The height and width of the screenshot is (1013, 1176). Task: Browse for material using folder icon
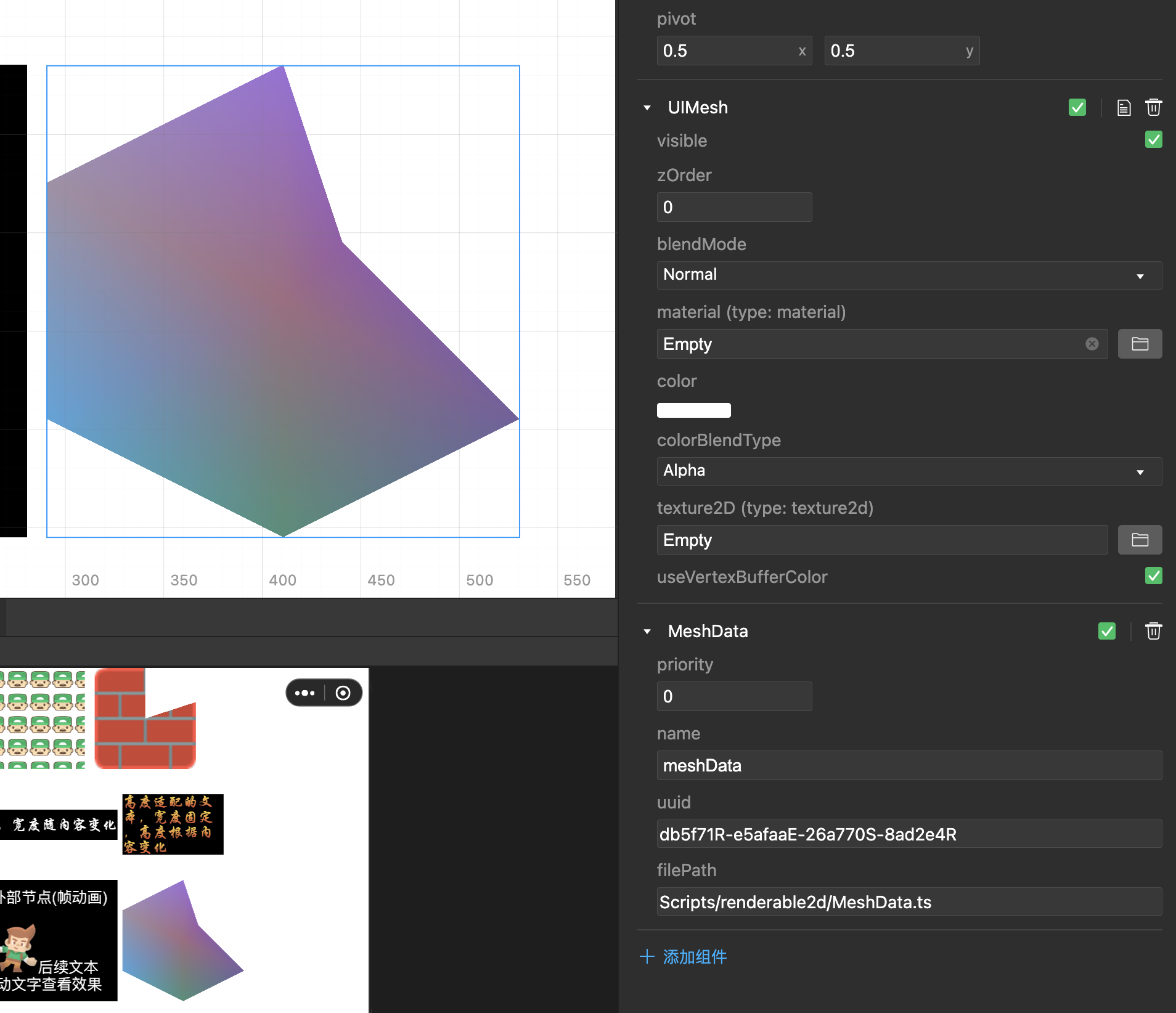click(x=1140, y=344)
